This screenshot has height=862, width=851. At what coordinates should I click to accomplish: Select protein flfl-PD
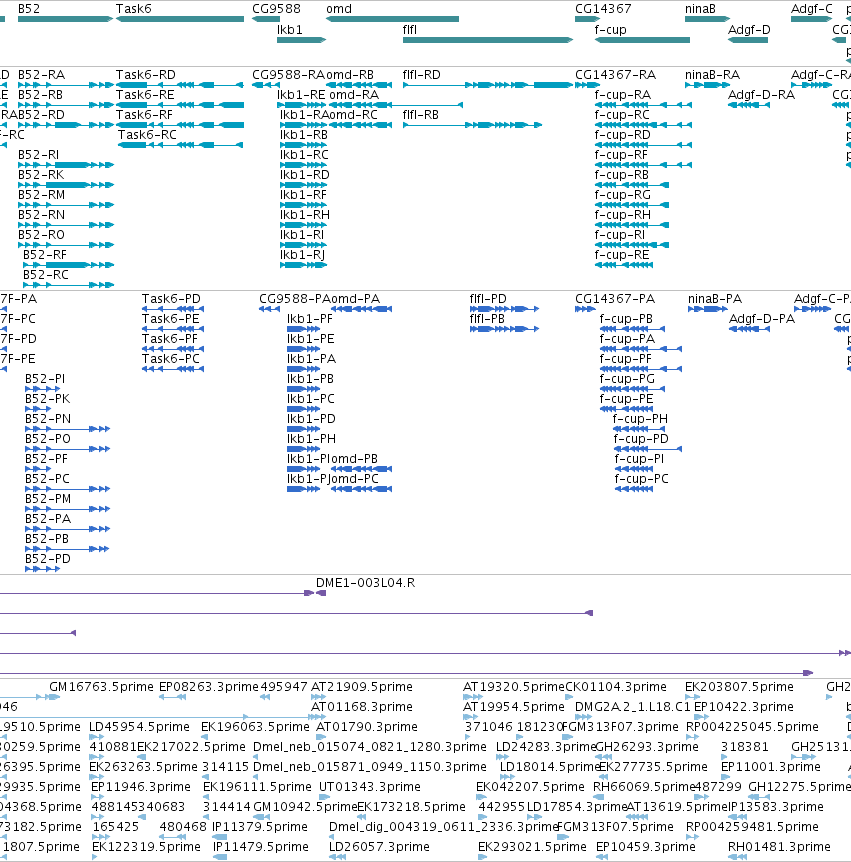pyautogui.click(x=504, y=309)
